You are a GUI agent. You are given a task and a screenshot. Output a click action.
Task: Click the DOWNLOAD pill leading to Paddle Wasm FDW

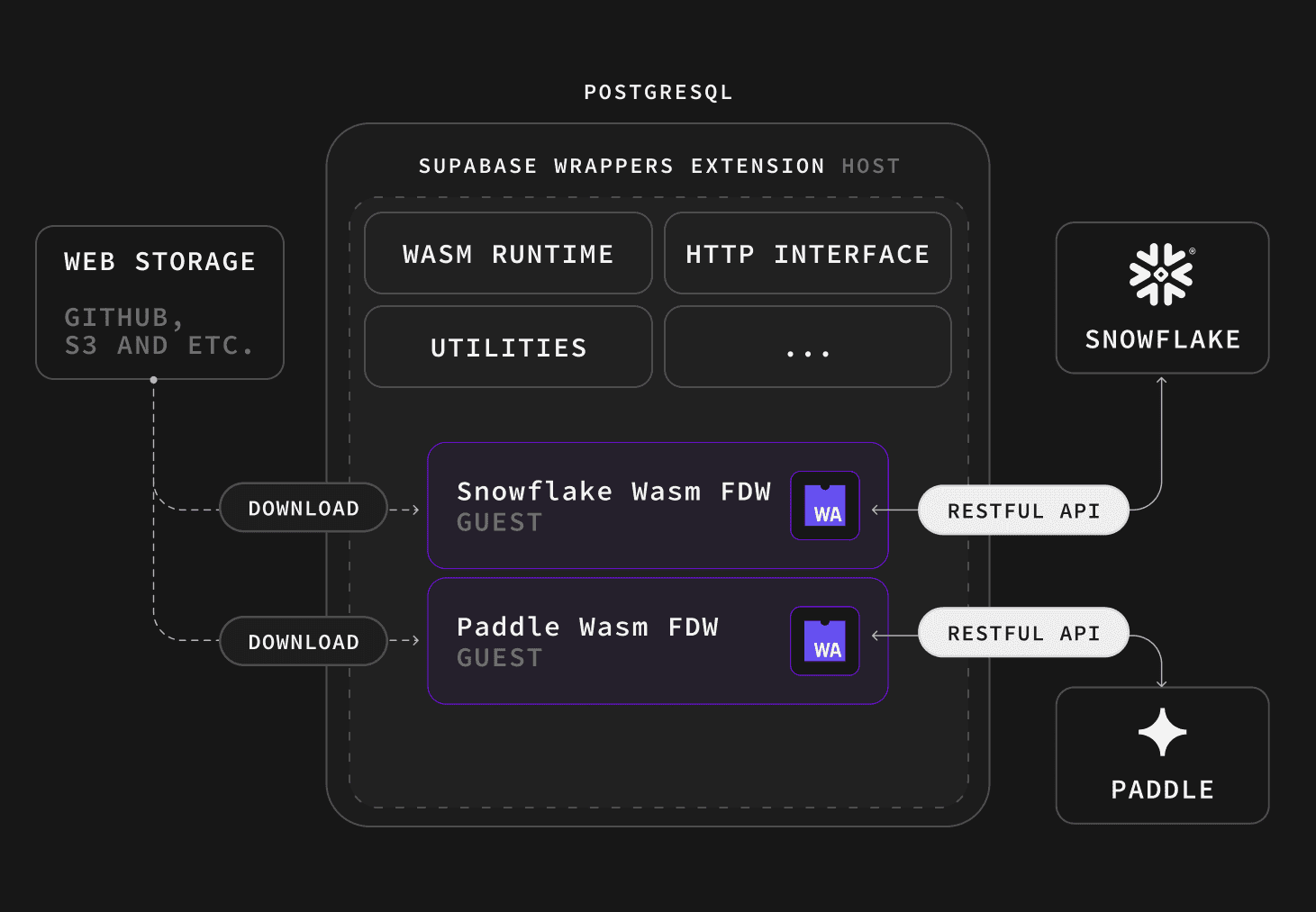[x=303, y=640]
